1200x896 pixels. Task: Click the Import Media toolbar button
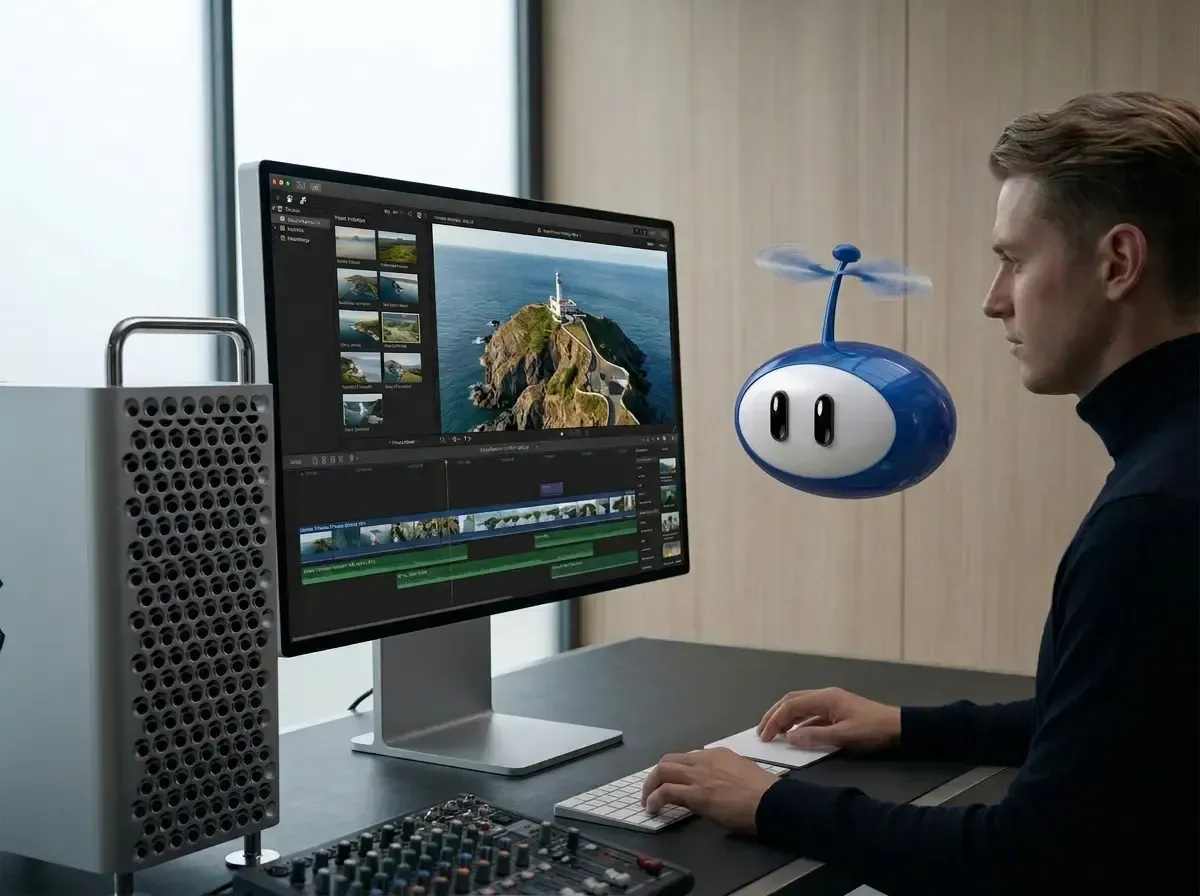300,185
